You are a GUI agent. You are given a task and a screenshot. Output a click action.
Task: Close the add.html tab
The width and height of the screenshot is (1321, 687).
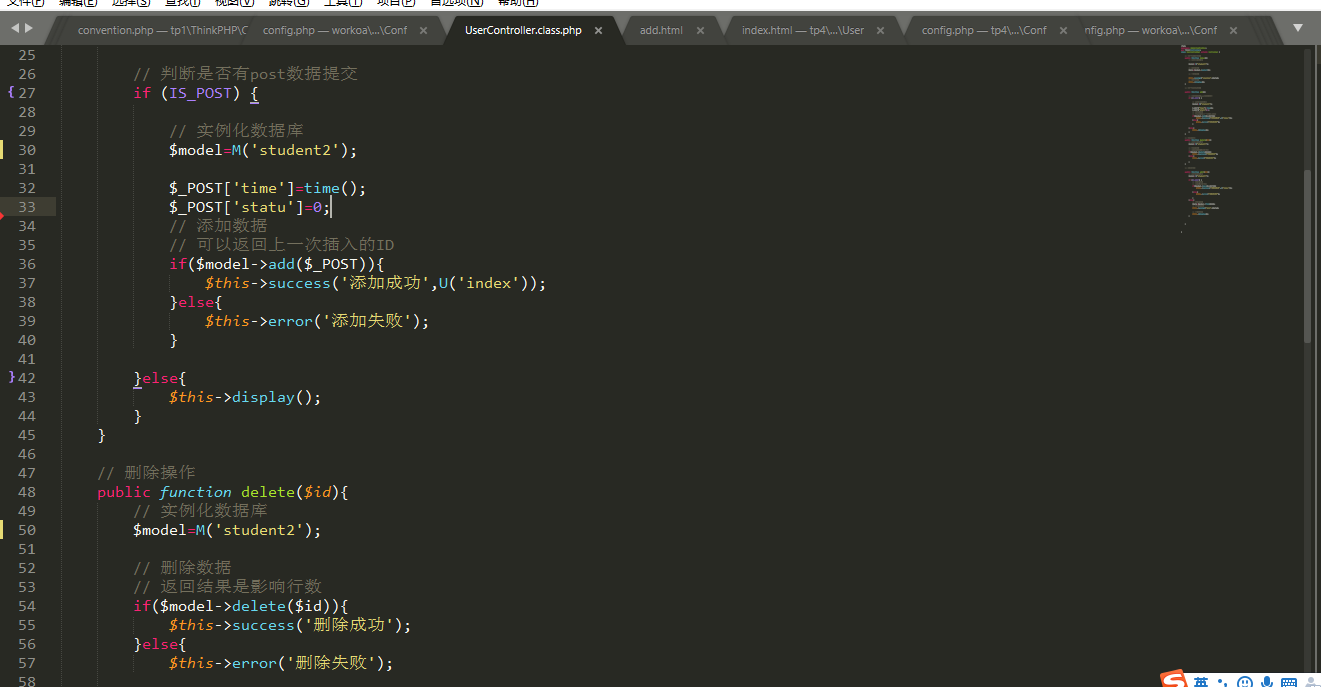coord(700,31)
